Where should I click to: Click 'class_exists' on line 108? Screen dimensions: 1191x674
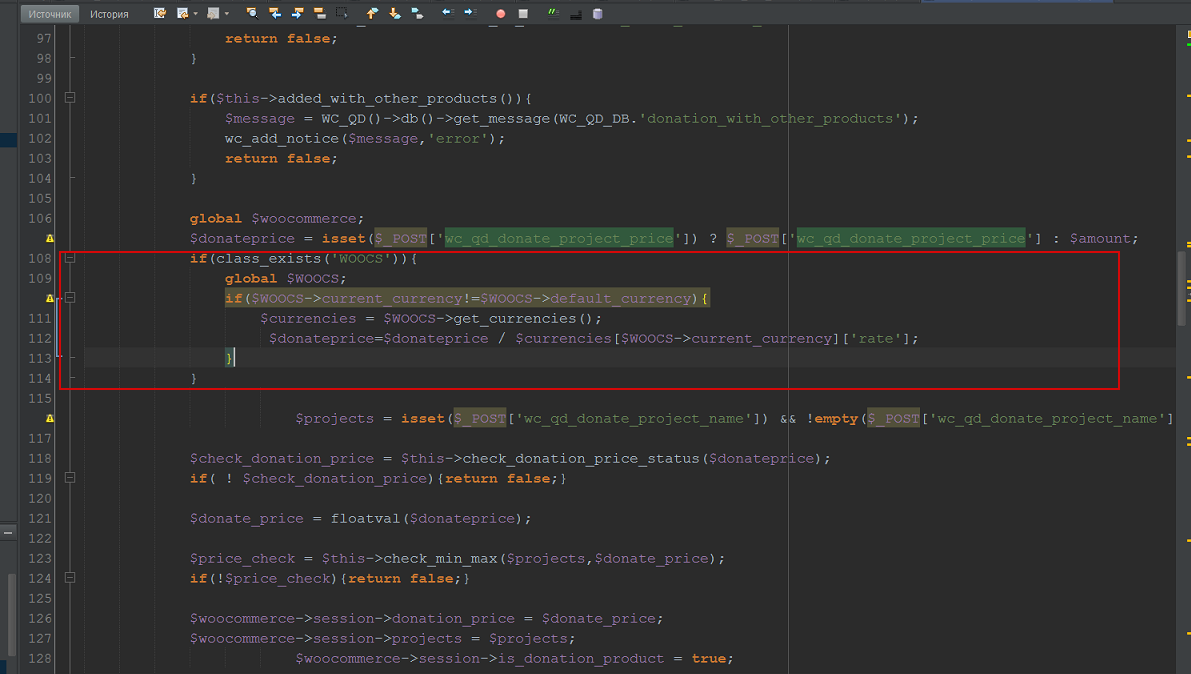coord(269,259)
